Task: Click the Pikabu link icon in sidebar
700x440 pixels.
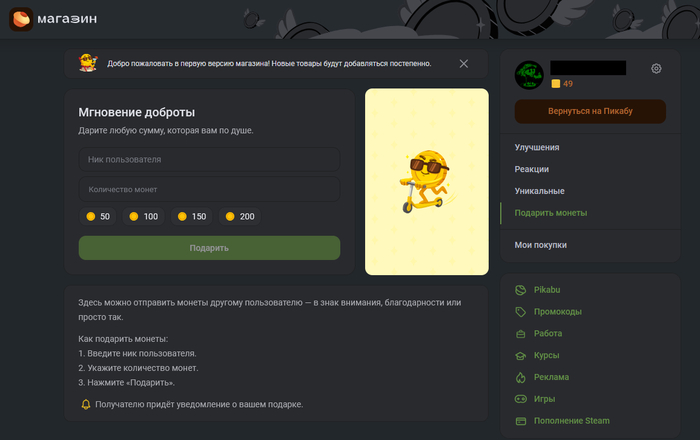Action: (x=520, y=290)
